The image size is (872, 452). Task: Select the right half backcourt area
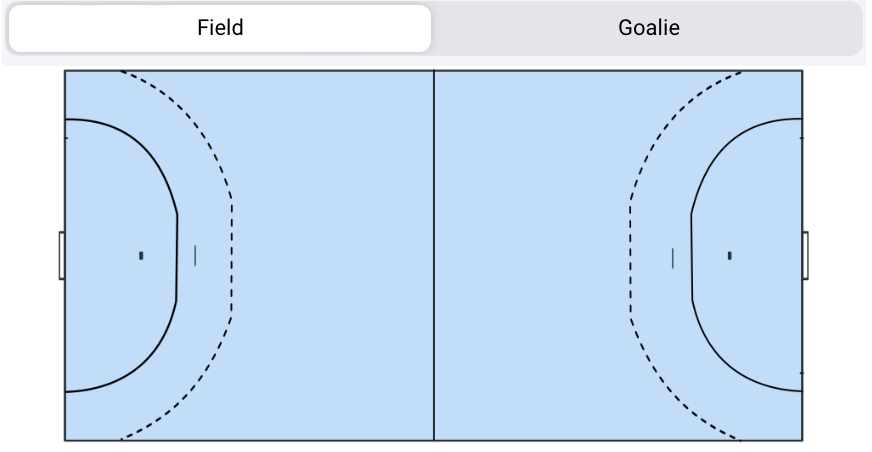coord(535,256)
